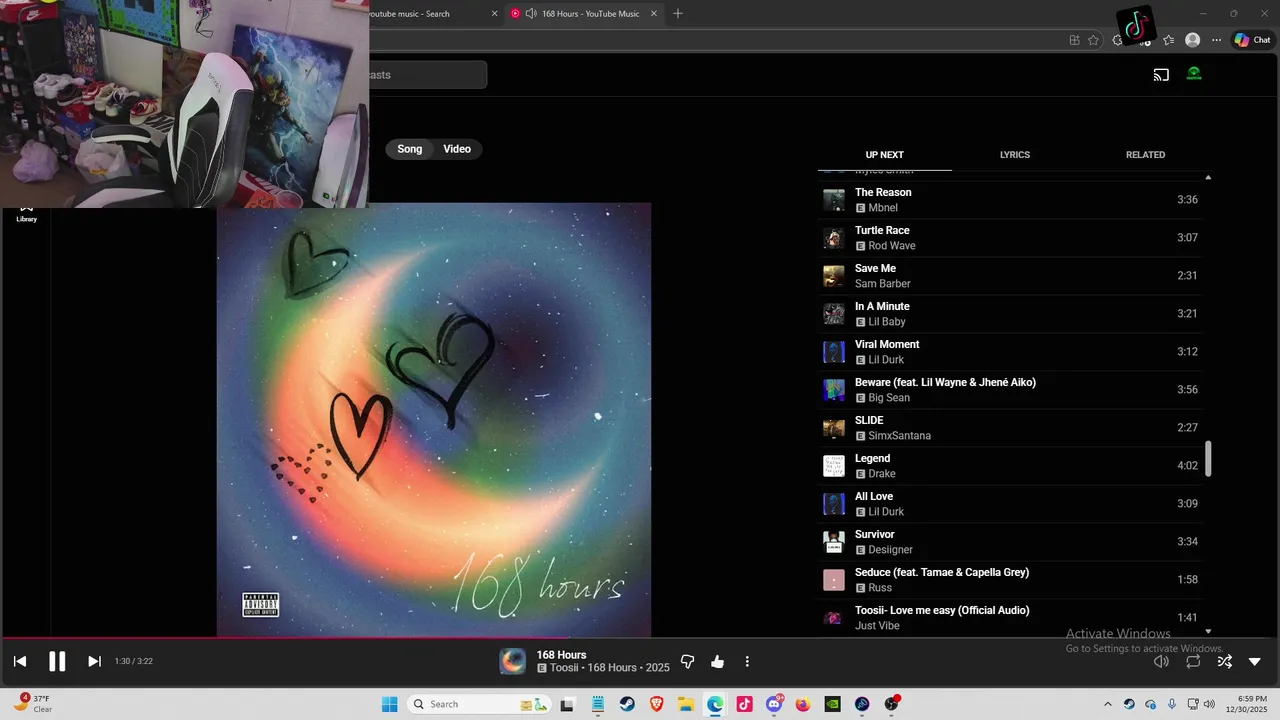Image resolution: width=1280 pixels, height=720 pixels.
Task: Open the Windows Start menu
Action: click(x=389, y=704)
